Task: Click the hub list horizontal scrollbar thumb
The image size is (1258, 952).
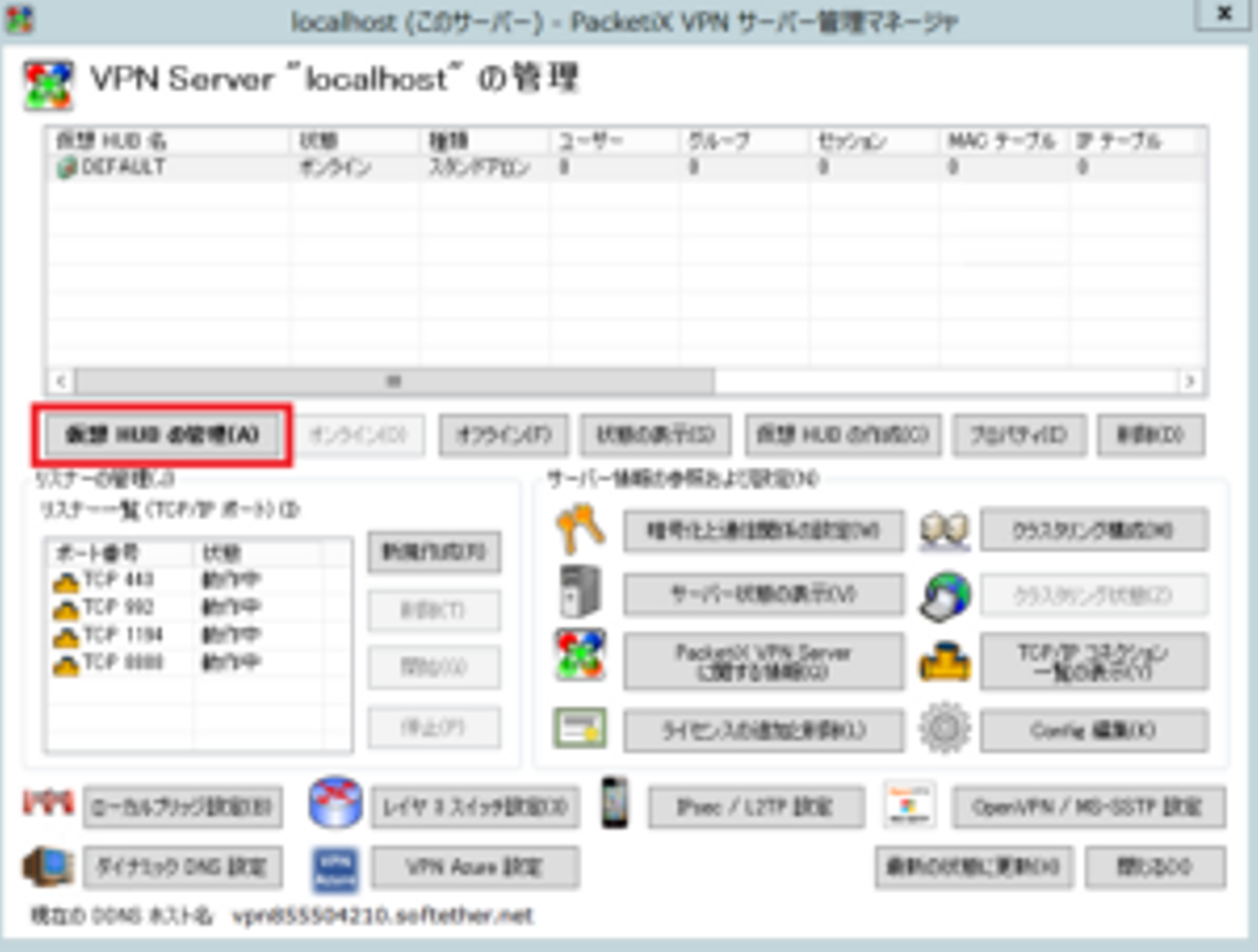Action: [395, 381]
